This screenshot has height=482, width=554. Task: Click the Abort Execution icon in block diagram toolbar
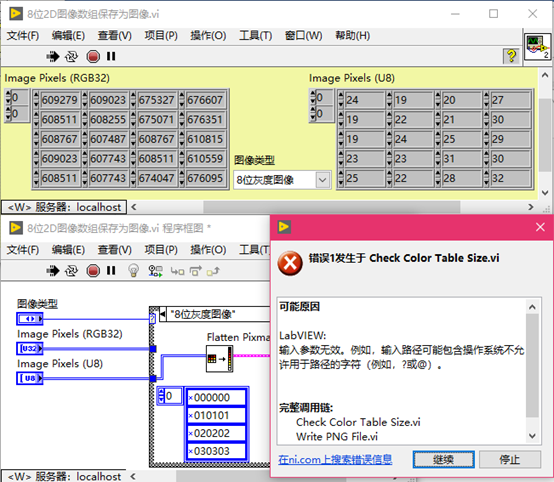(x=93, y=271)
